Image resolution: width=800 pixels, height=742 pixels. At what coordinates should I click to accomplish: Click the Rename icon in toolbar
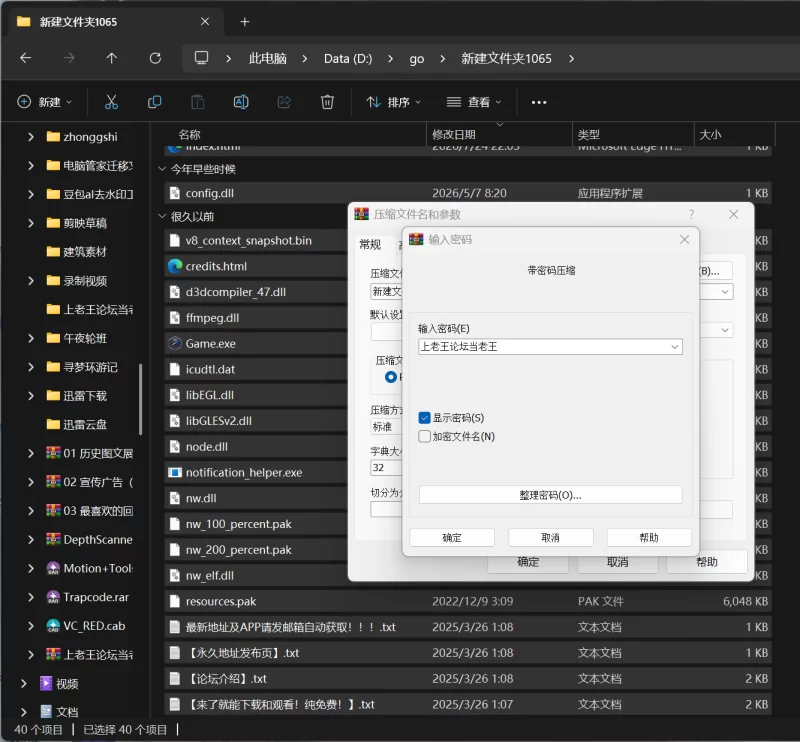point(241,102)
